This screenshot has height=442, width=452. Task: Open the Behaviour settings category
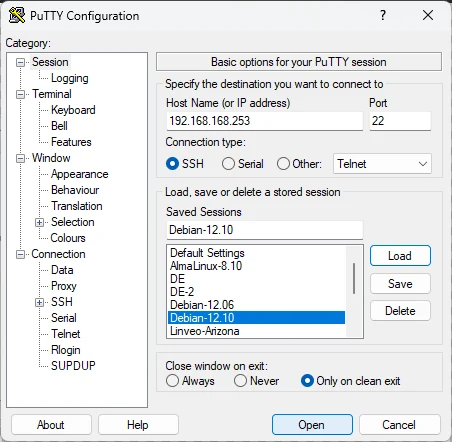click(x=75, y=190)
